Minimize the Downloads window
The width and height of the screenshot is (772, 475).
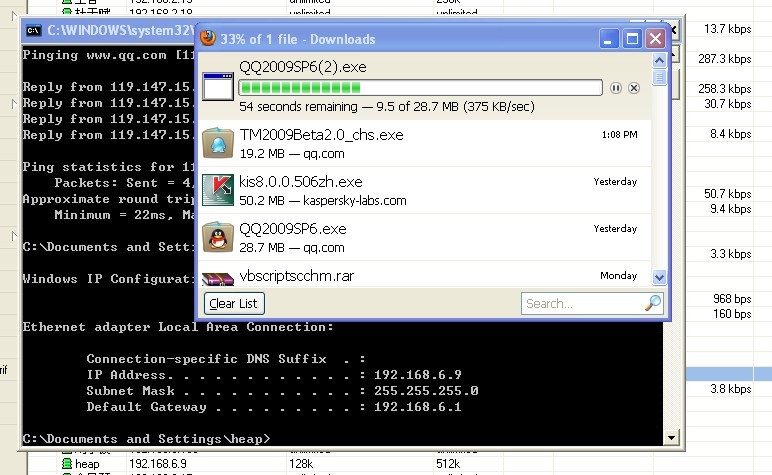click(x=608, y=38)
